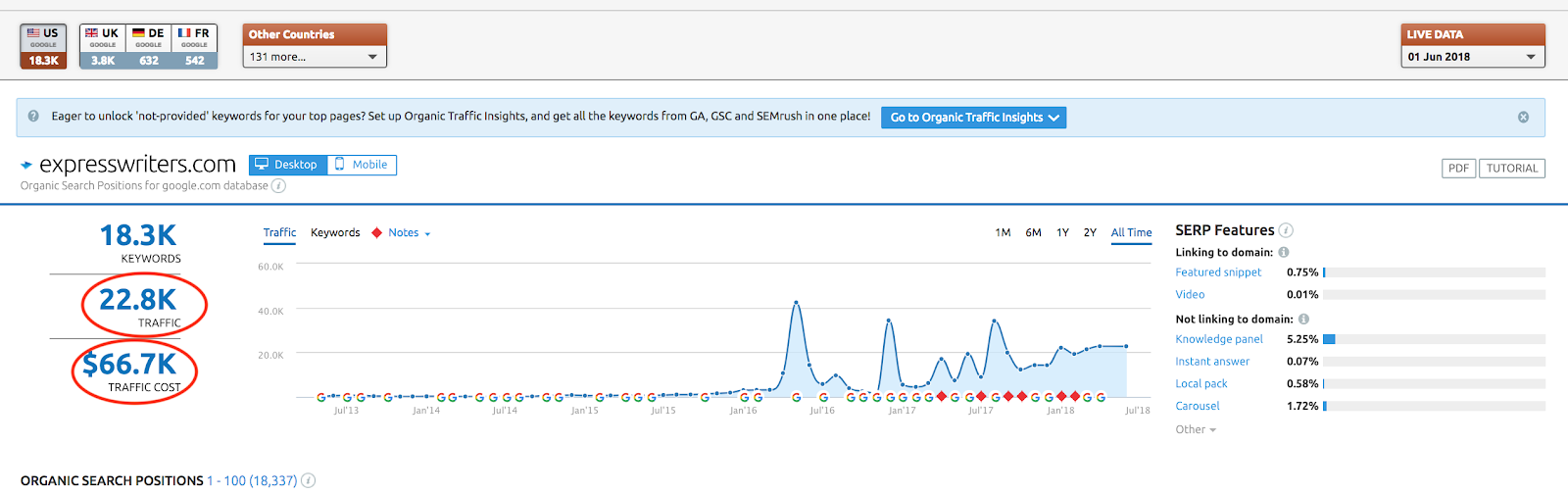Screen dimensions: 1568x494
Task: Click the 18.3K keywords value
Action: [x=138, y=235]
